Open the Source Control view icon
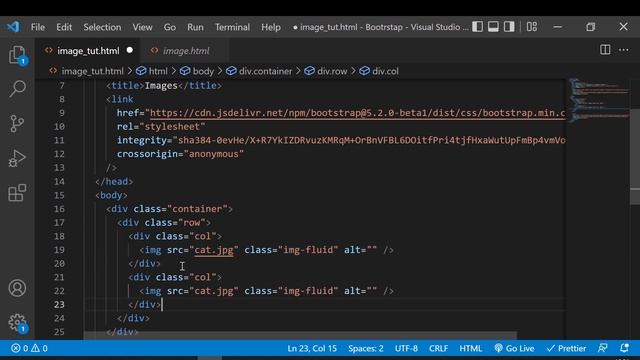The image size is (640, 360). (17, 123)
